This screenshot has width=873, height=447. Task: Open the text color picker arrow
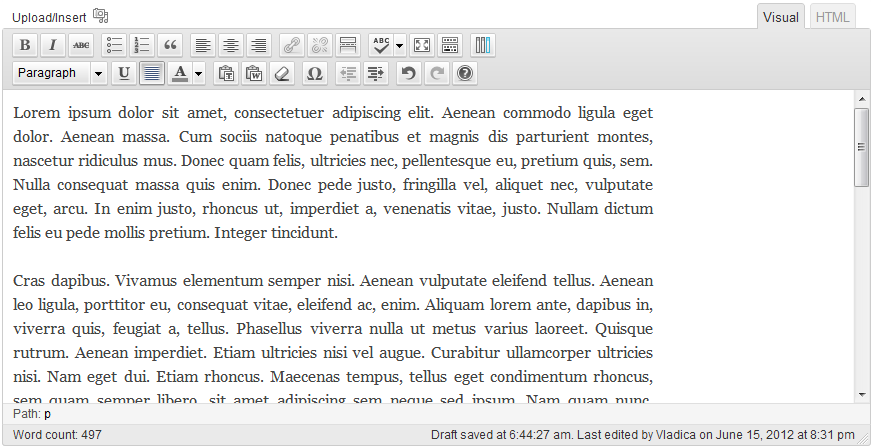(x=199, y=73)
